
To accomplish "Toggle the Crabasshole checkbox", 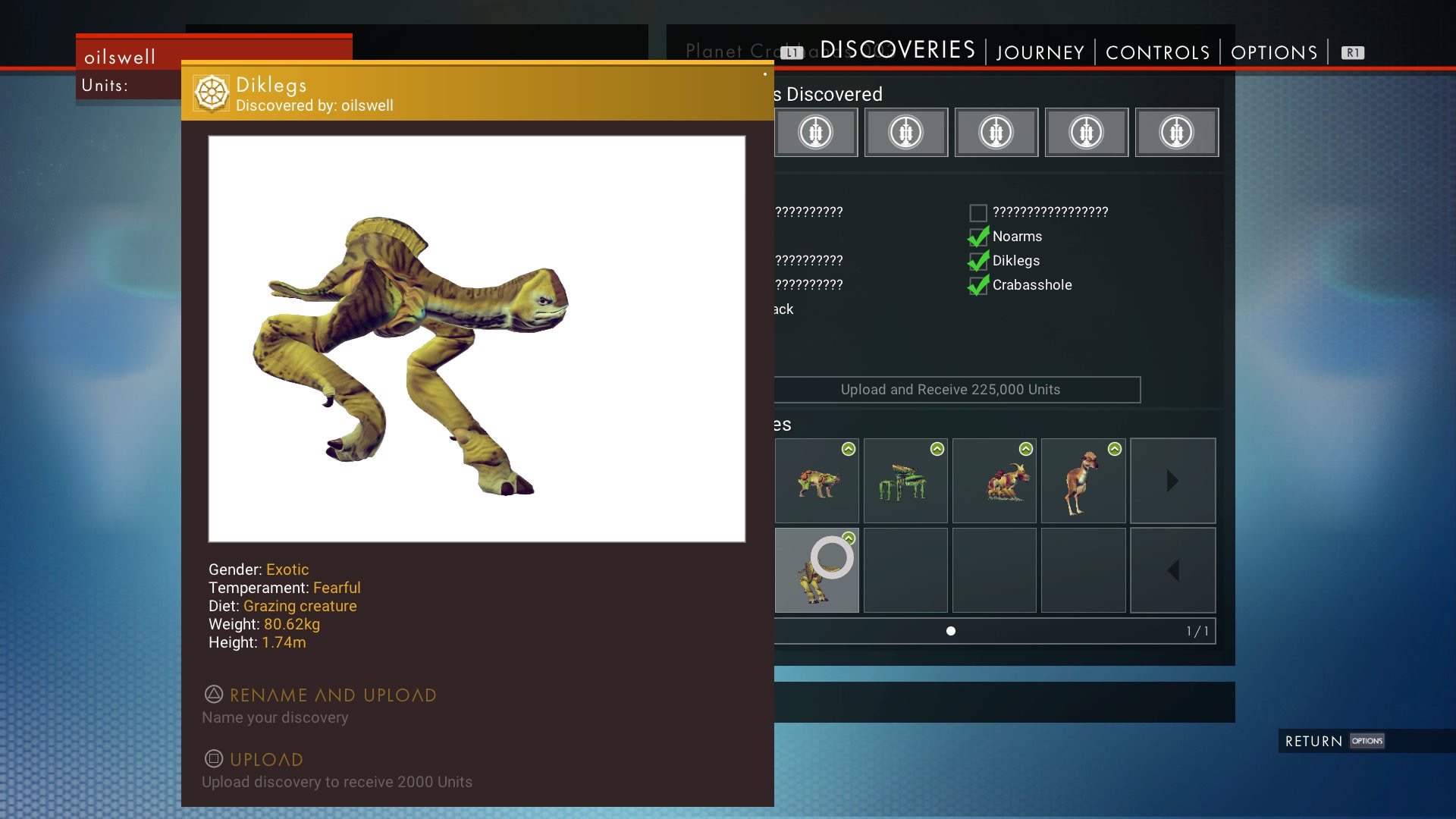I will 978,286.
